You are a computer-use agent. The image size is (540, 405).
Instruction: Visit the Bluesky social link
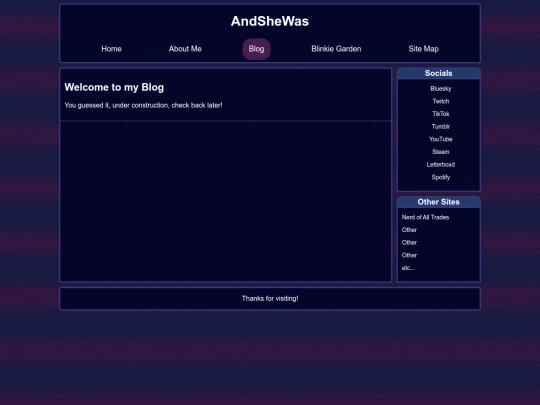440,89
